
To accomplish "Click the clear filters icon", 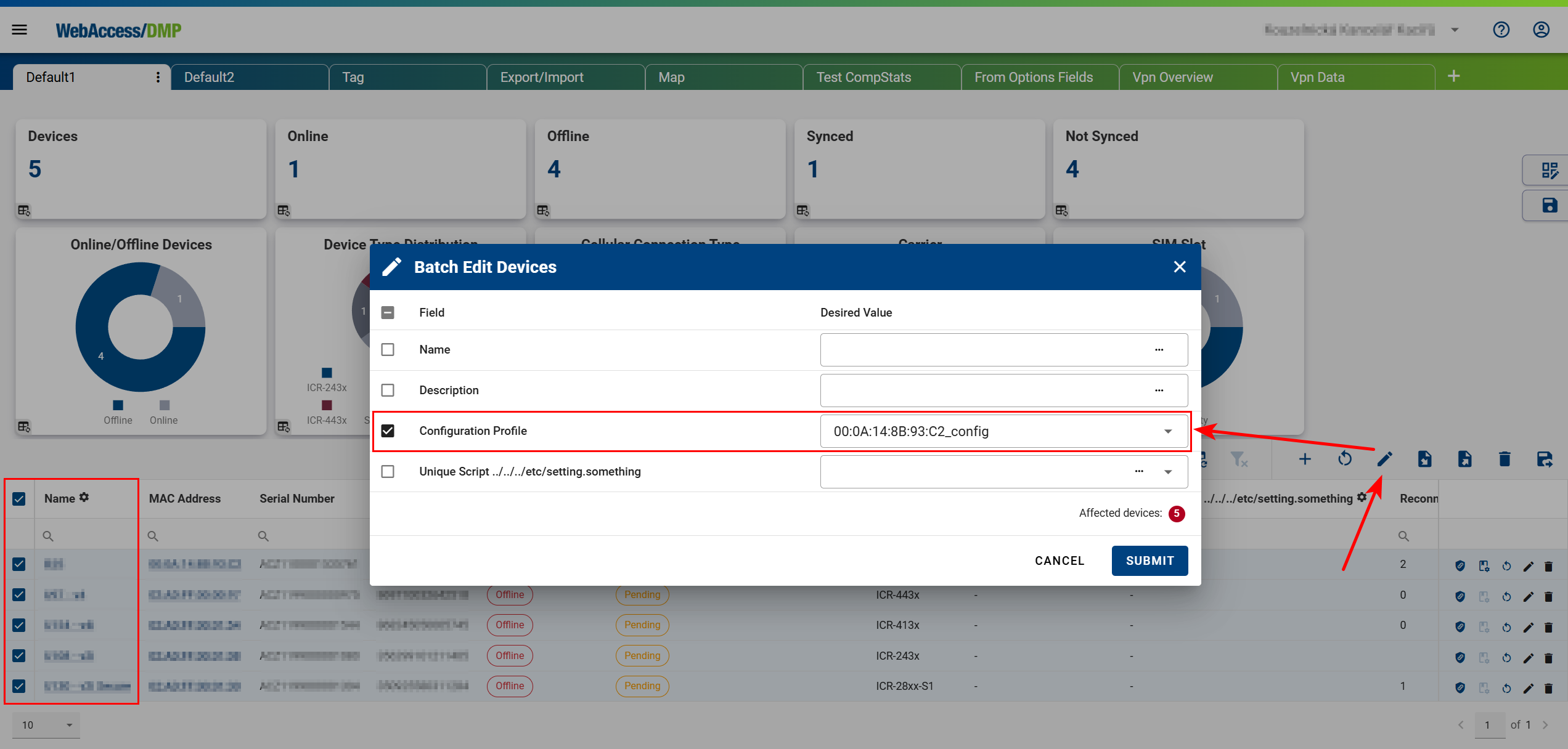I will pos(1239,459).
